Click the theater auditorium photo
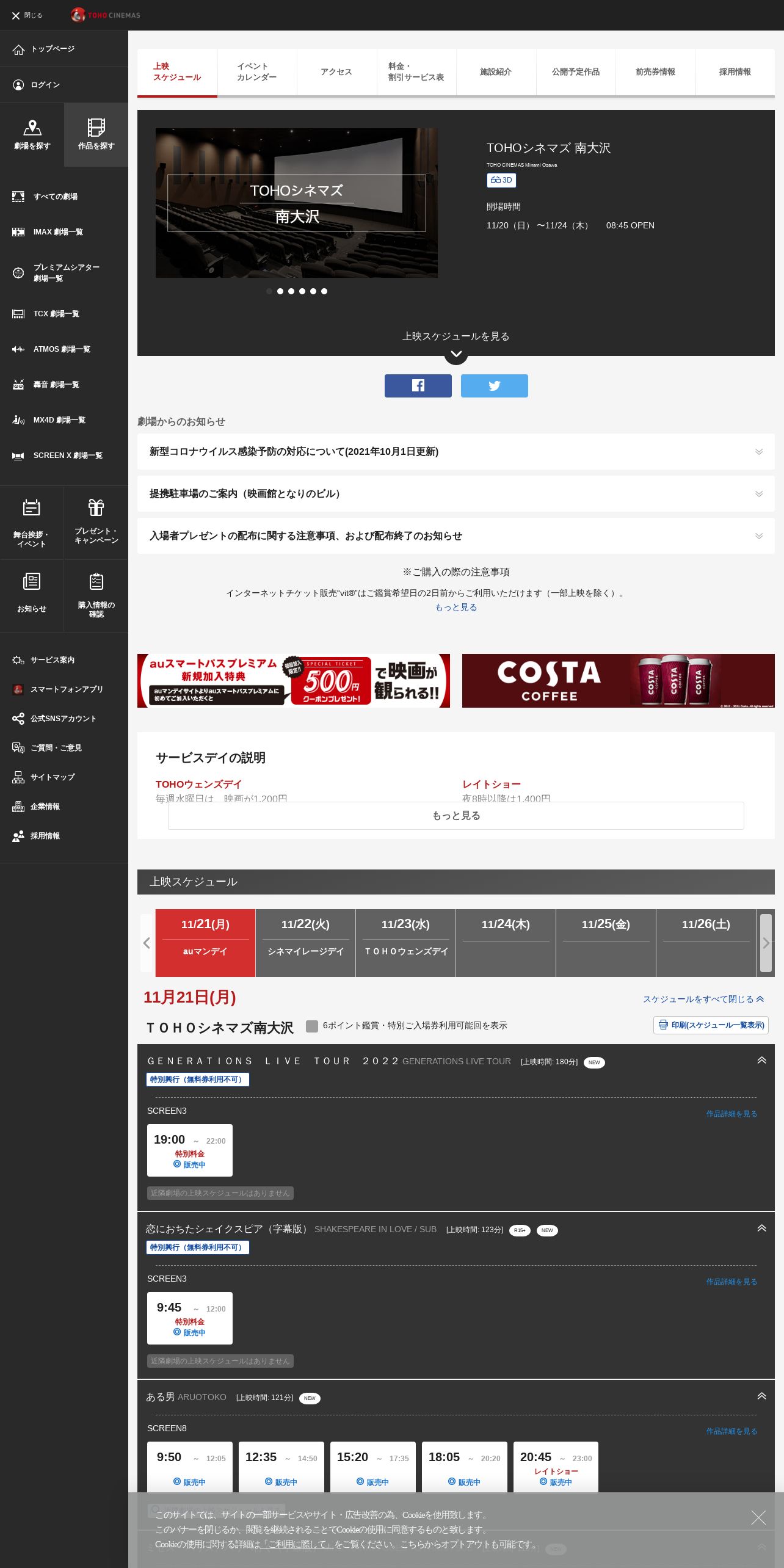The image size is (784, 1568). [297, 203]
